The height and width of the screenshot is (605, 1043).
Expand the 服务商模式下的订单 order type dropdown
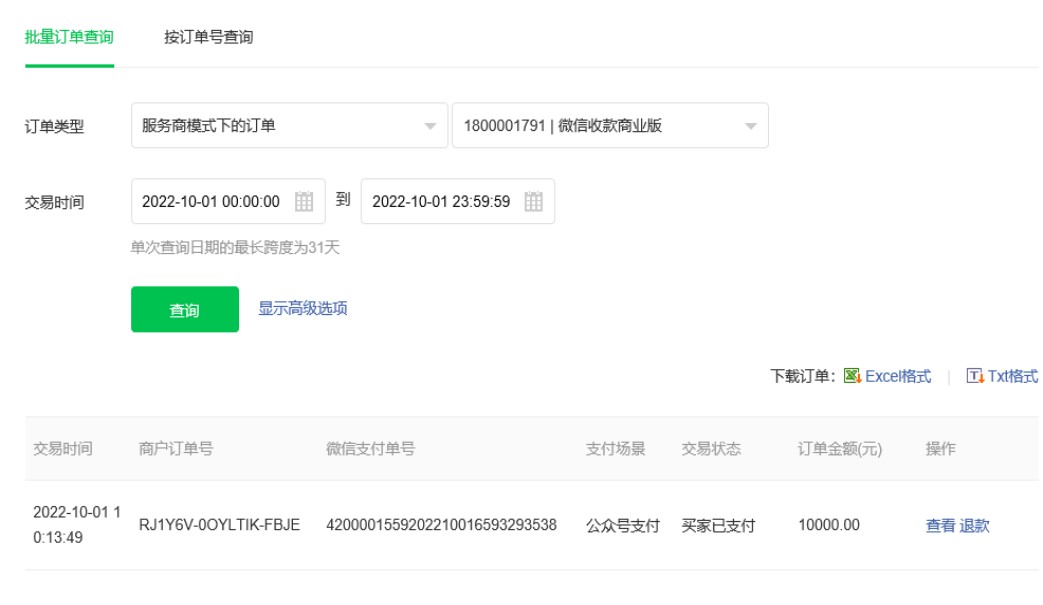click(289, 126)
